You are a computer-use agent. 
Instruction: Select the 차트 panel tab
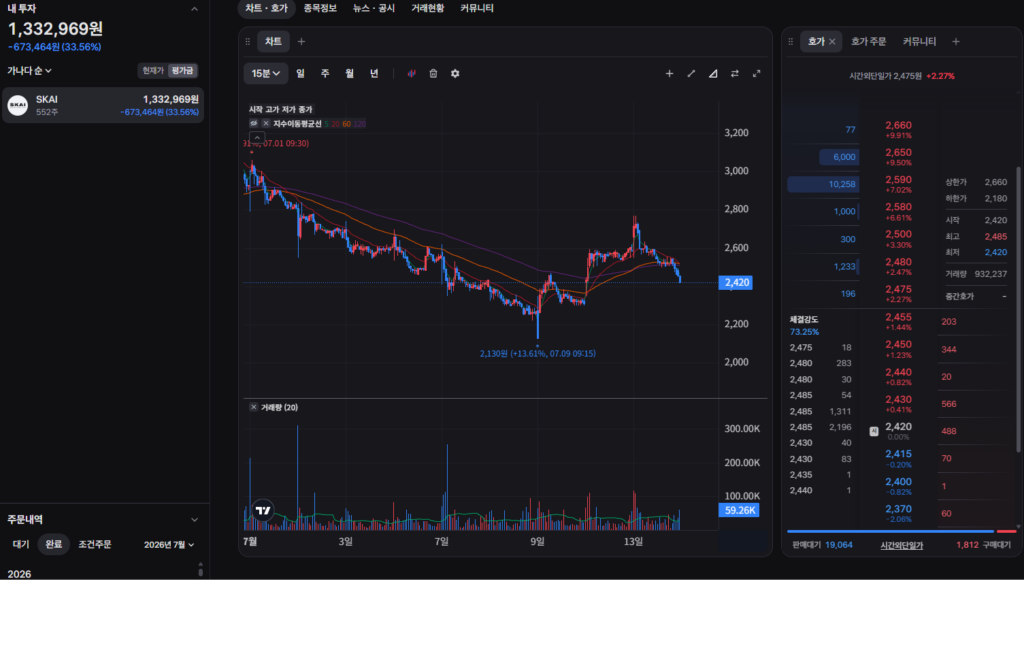[x=273, y=42]
